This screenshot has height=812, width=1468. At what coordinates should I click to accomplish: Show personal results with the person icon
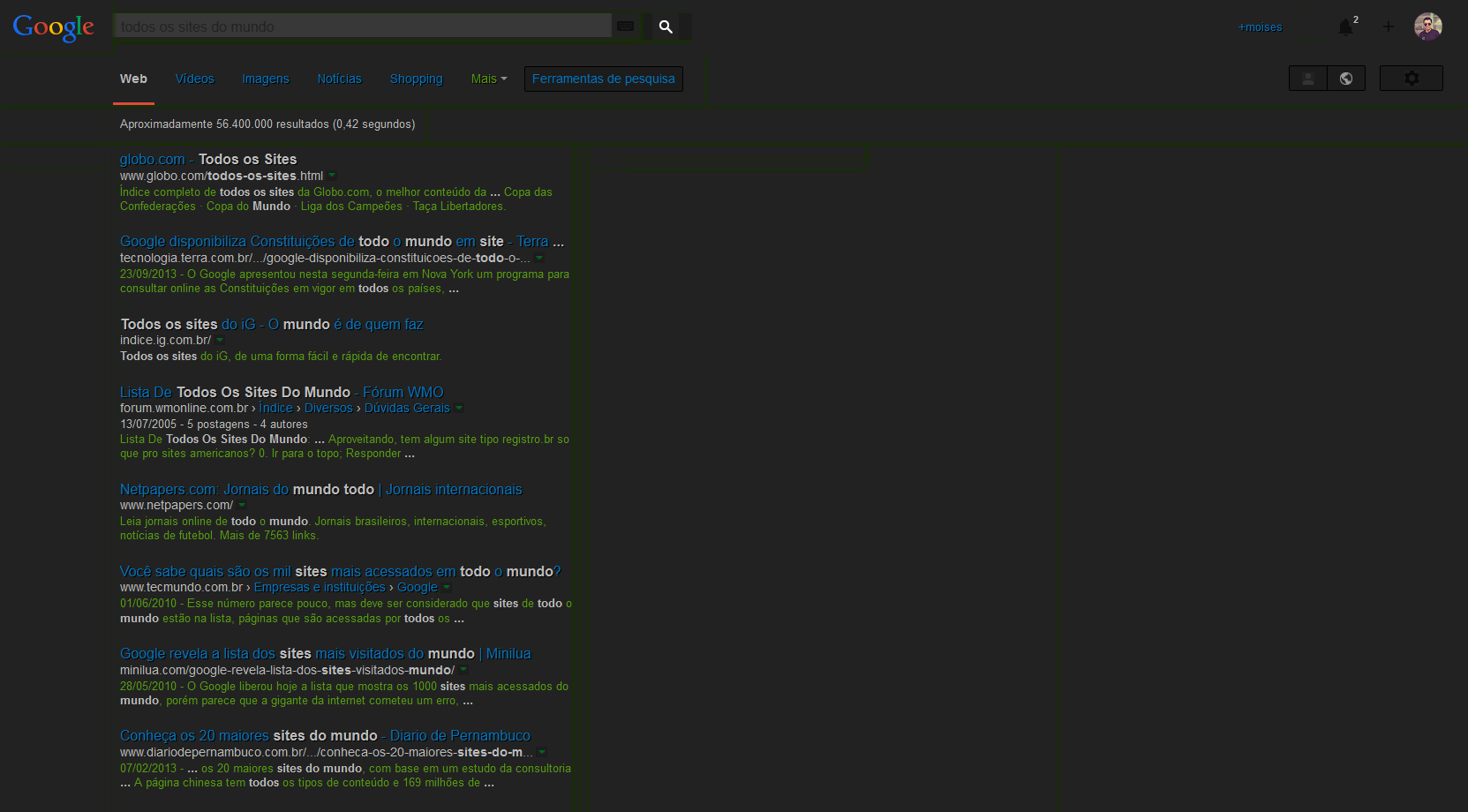1308,79
